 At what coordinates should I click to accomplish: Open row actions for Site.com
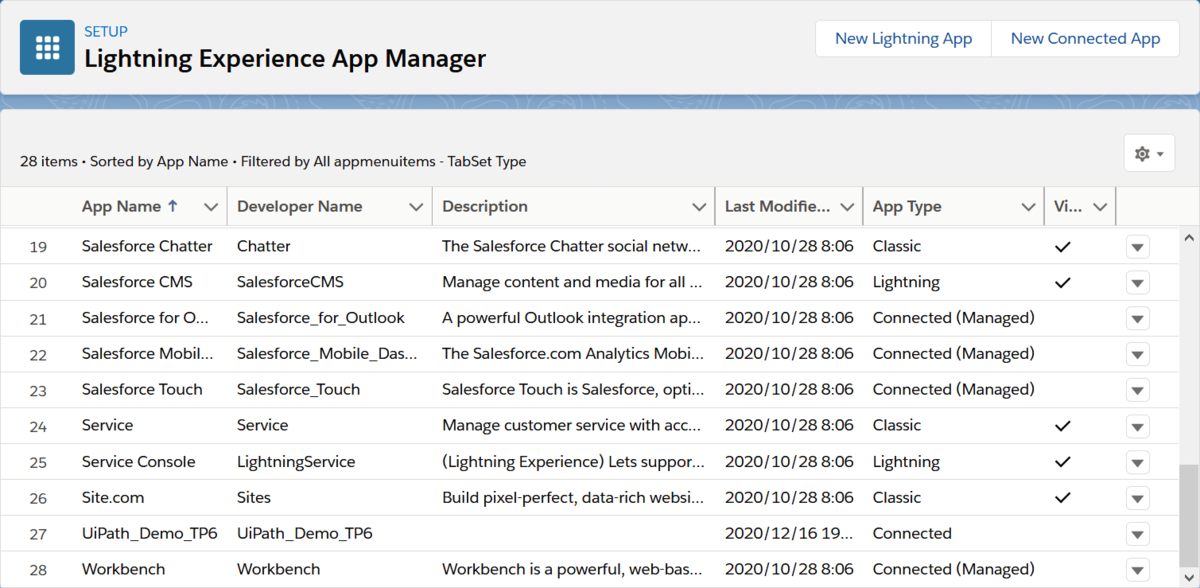point(1137,499)
